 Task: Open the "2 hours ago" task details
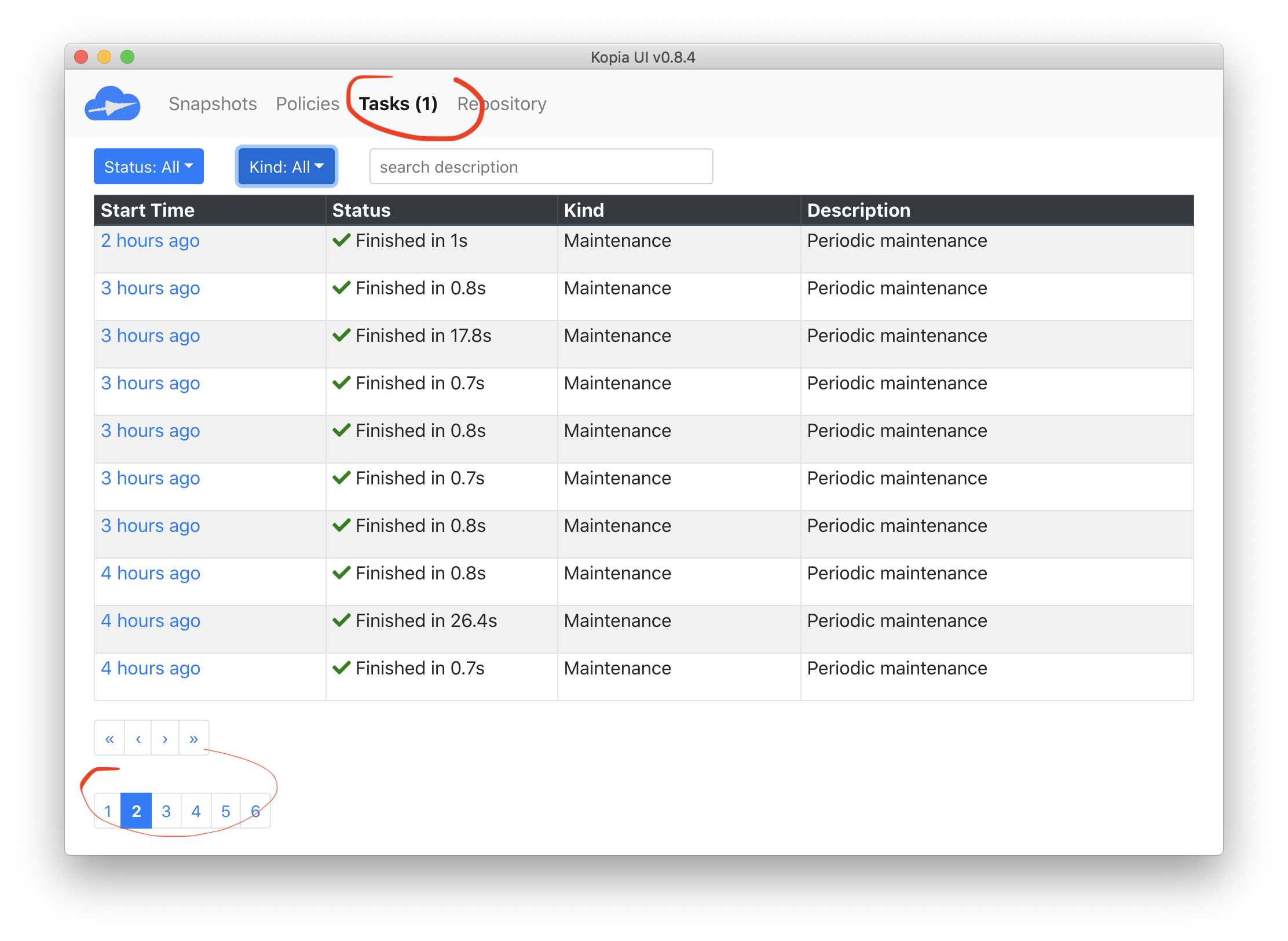pos(150,240)
